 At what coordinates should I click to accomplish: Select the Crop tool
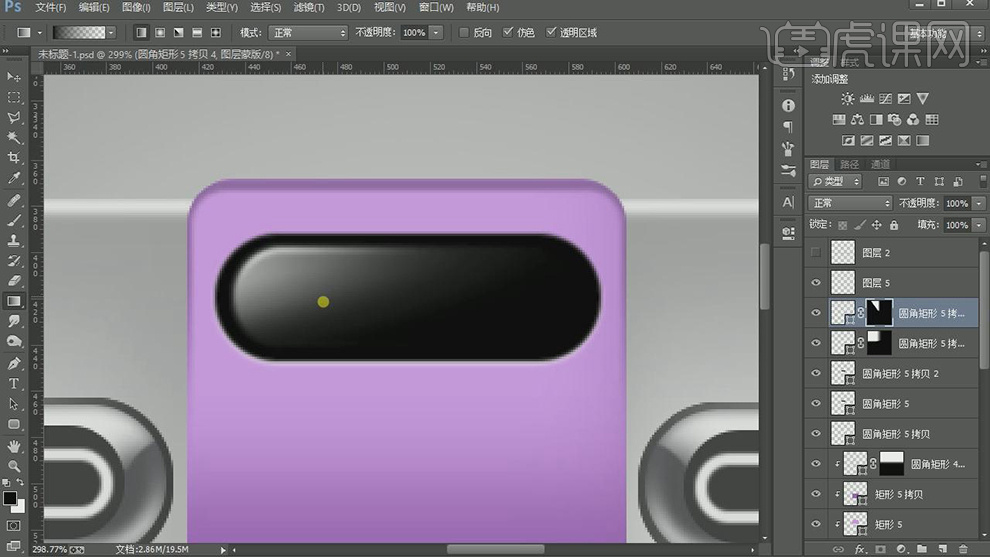tap(13, 158)
